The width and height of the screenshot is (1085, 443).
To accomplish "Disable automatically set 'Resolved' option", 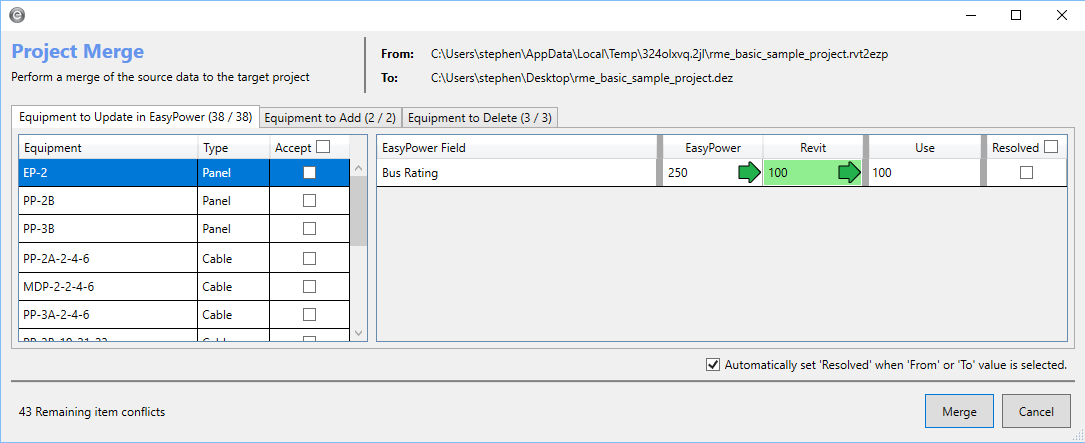I will click(x=713, y=365).
